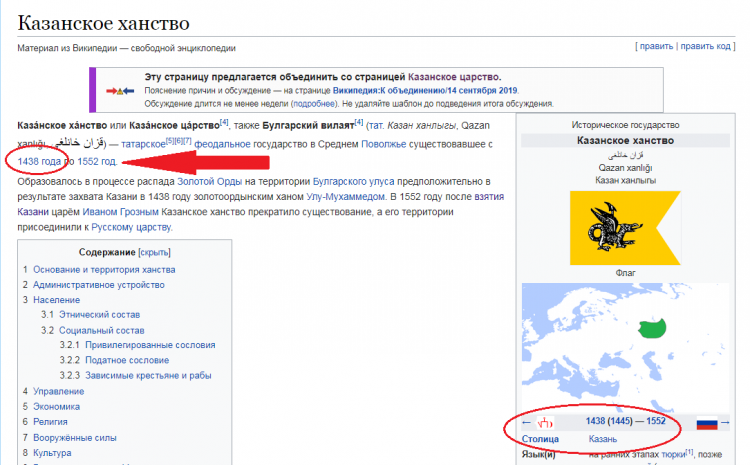Open the 'Столица' infobox label link

click(x=540, y=439)
